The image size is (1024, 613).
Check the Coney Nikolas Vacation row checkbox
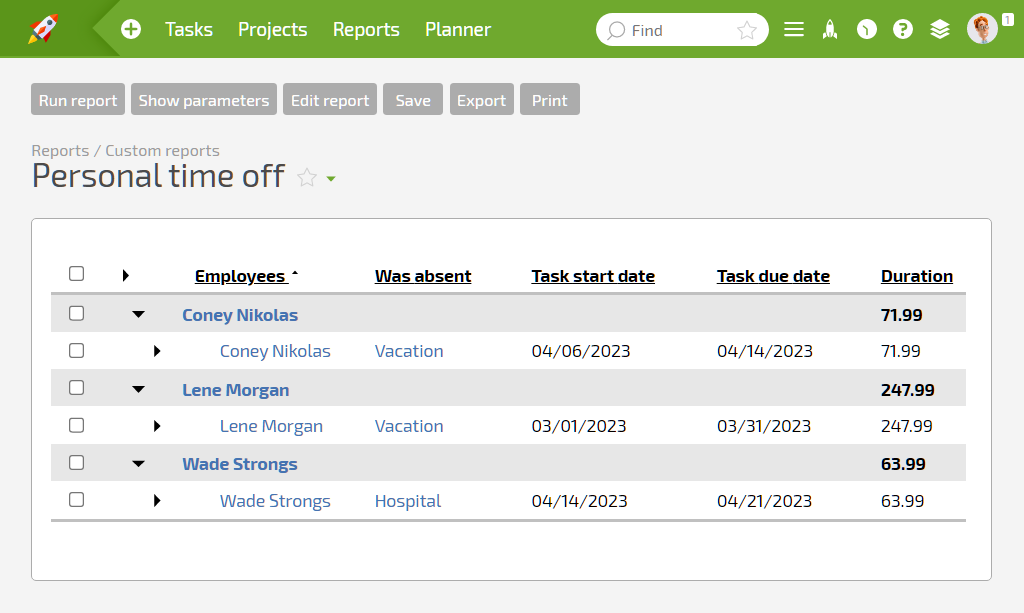click(x=76, y=351)
